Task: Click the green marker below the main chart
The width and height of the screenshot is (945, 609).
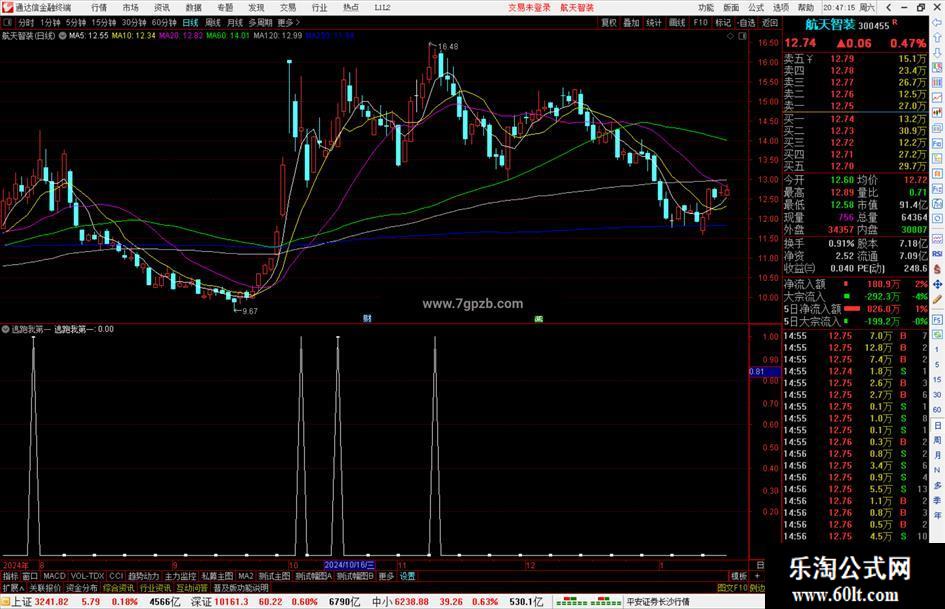Action: pos(539,318)
